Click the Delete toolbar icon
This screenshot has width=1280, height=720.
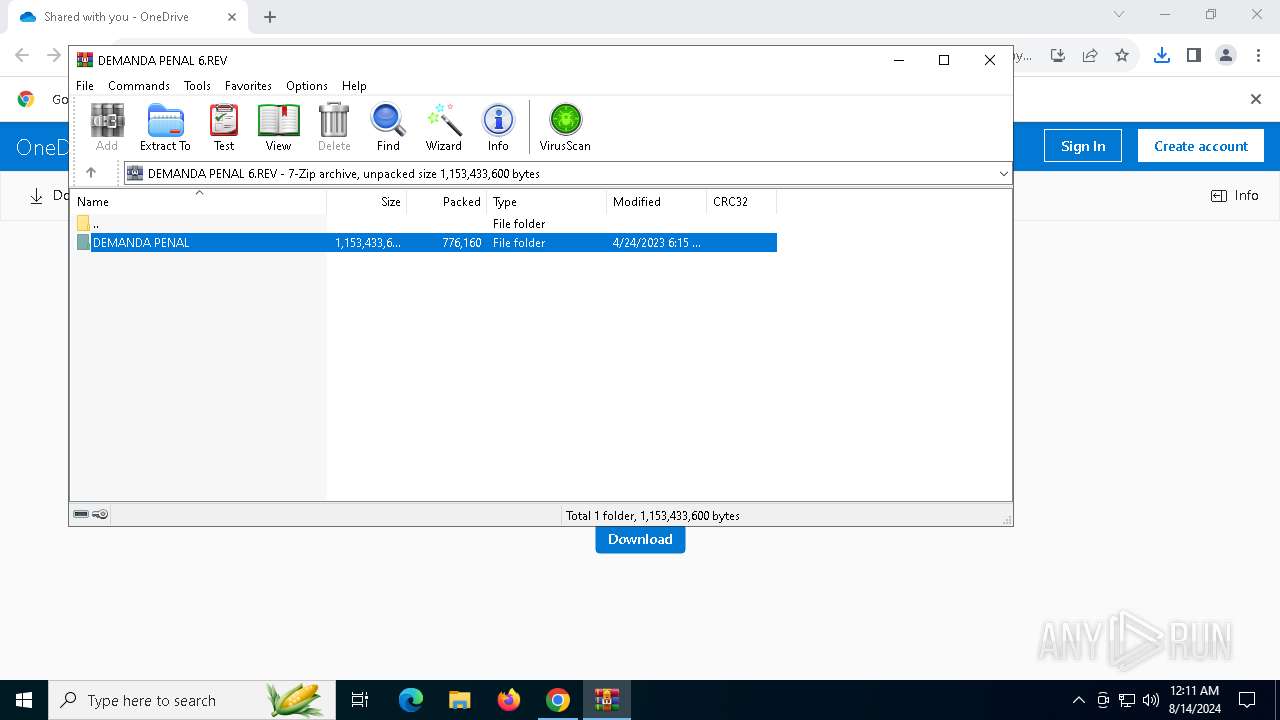pyautogui.click(x=334, y=127)
